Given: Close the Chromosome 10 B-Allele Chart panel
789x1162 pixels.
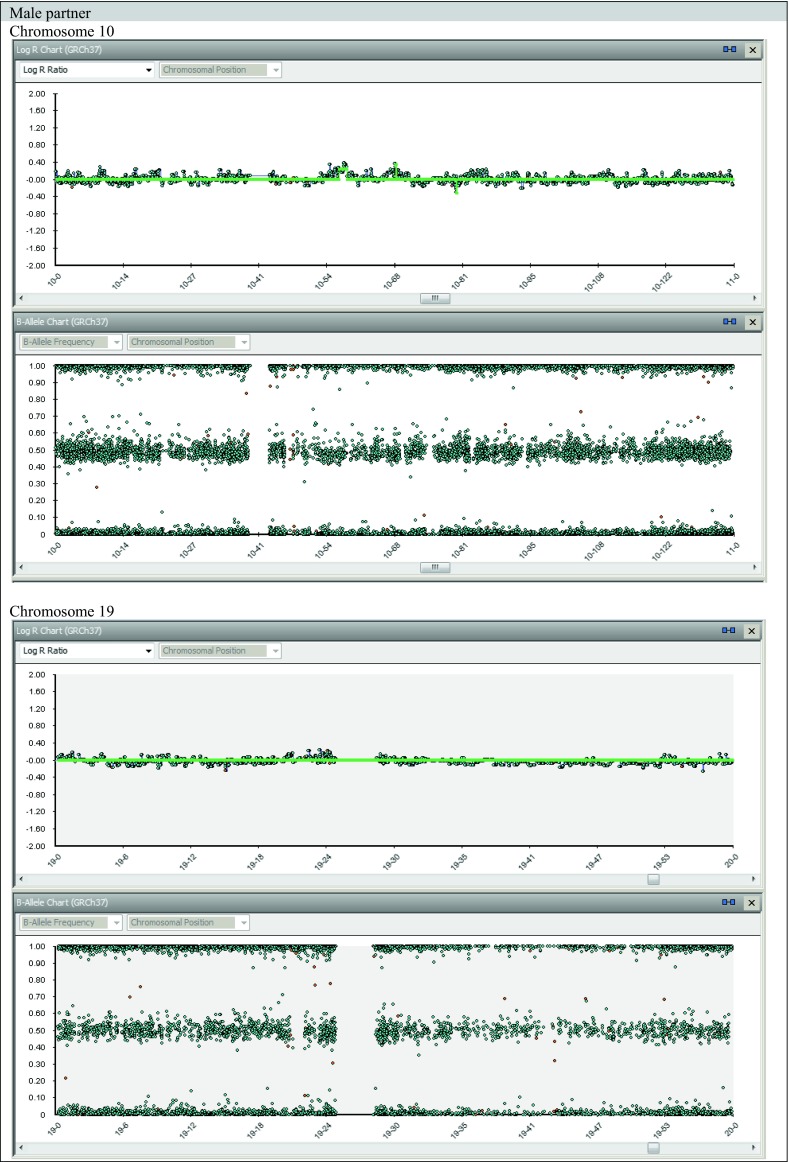Looking at the screenshot, I should click(x=753, y=322).
